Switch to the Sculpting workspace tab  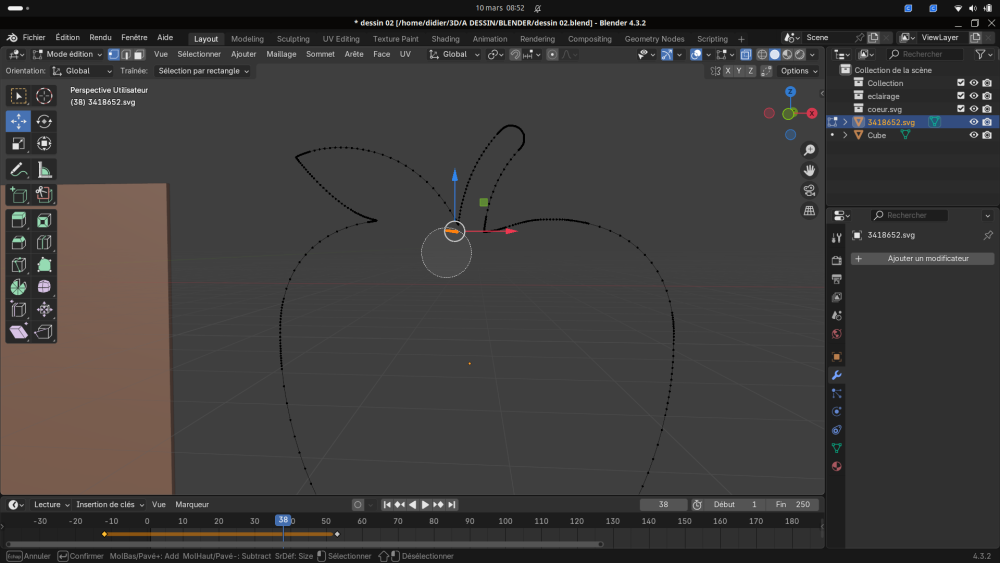pos(293,39)
